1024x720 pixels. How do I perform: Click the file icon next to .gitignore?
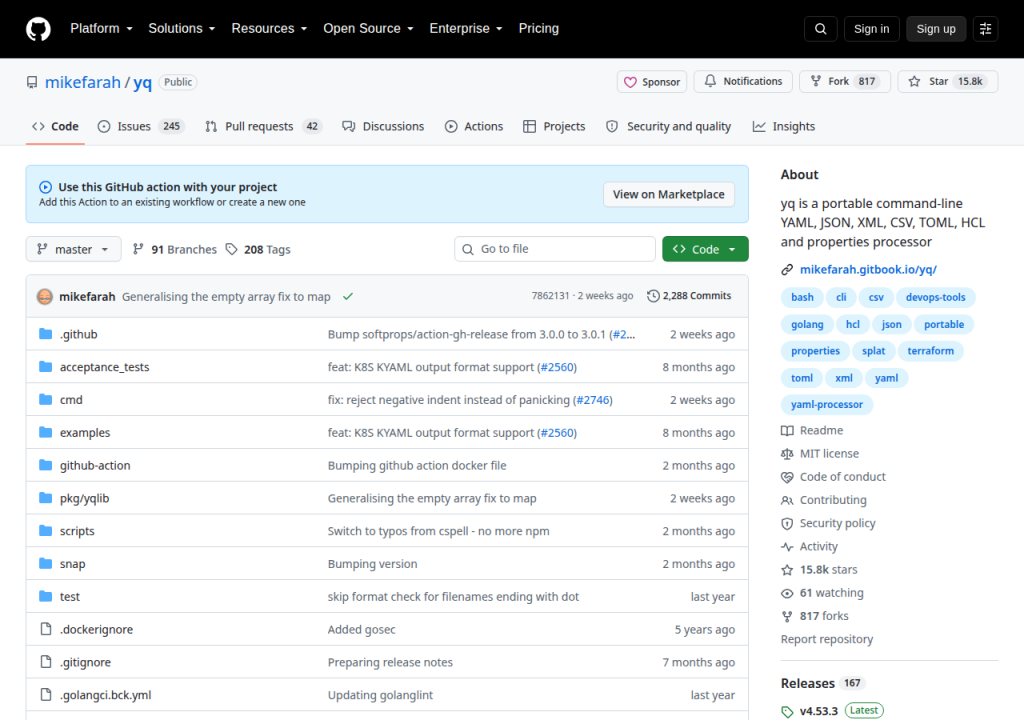click(x=46, y=661)
